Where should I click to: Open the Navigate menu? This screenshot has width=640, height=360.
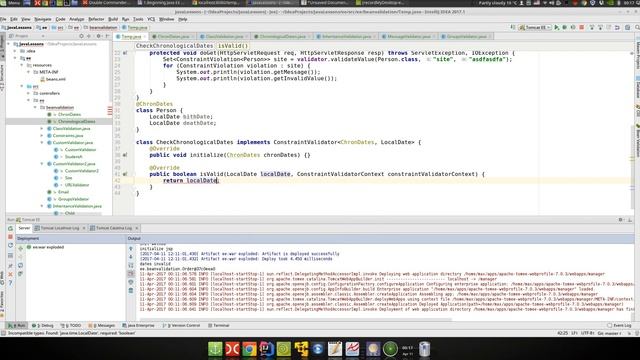click(x=42, y=19)
